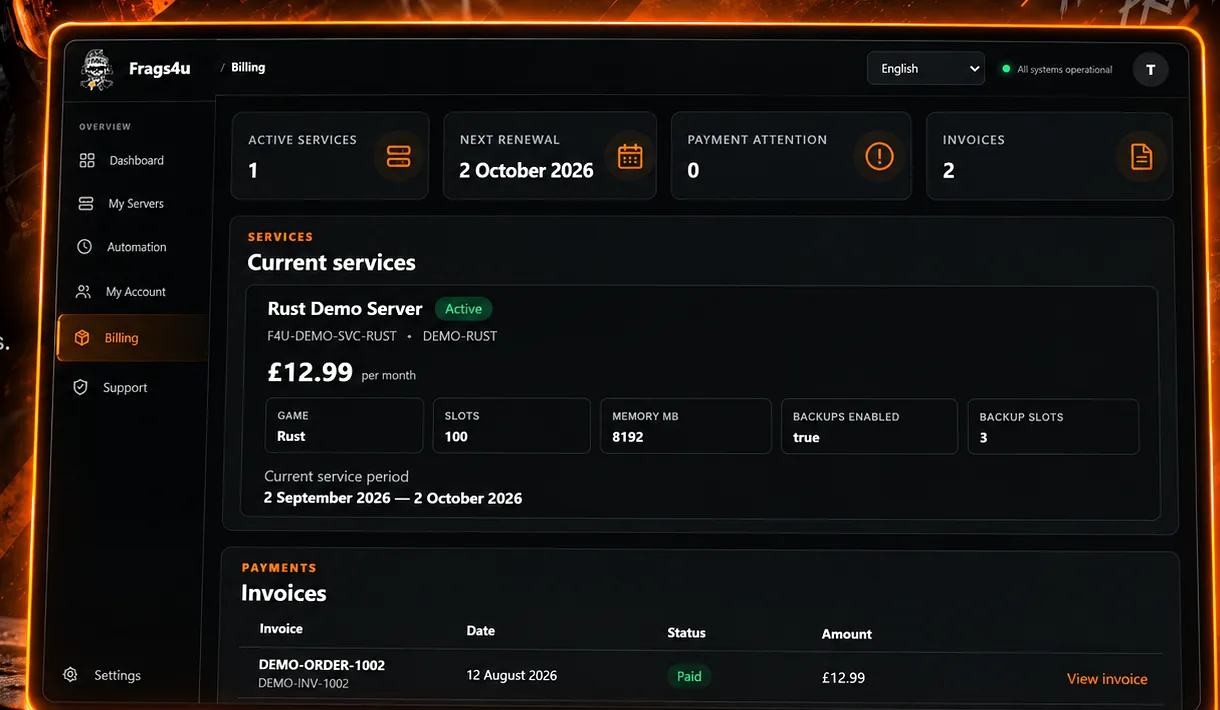Click the Billing box icon
Viewport: 1220px width, 710px height.
pyautogui.click(x=82, y=338)
